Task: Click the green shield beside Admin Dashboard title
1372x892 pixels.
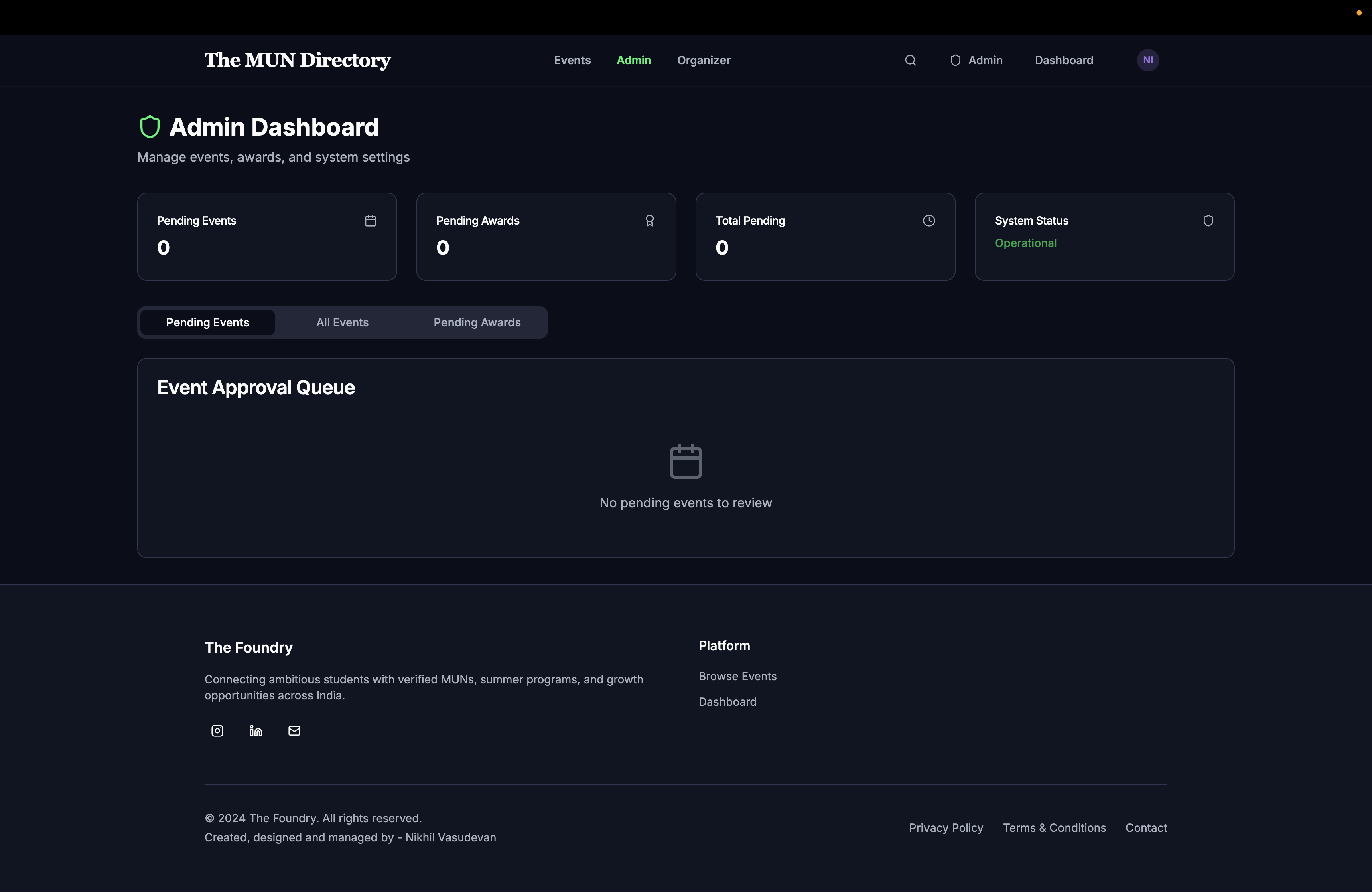Action: coord(150,127)
